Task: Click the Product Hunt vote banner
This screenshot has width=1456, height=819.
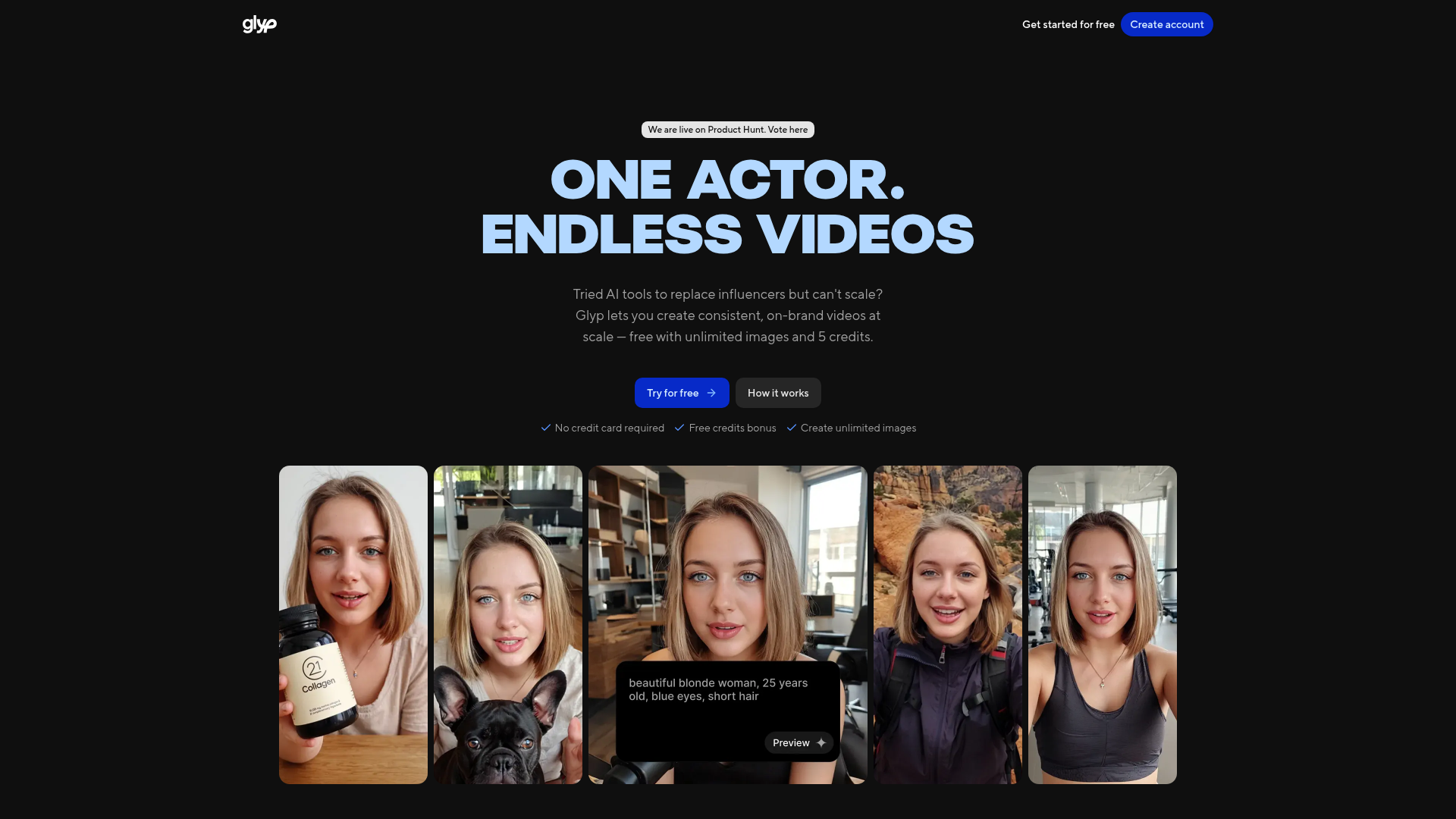Action: coord(727,130)
